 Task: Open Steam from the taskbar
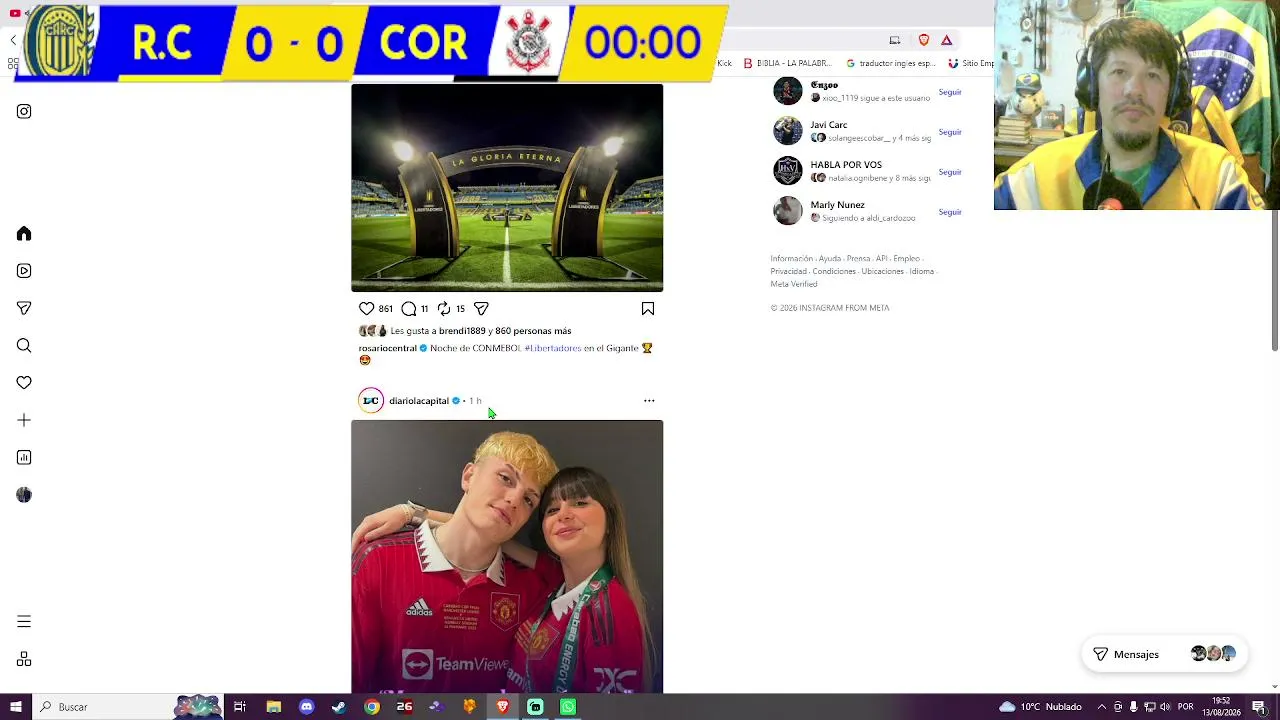[339, 707]
